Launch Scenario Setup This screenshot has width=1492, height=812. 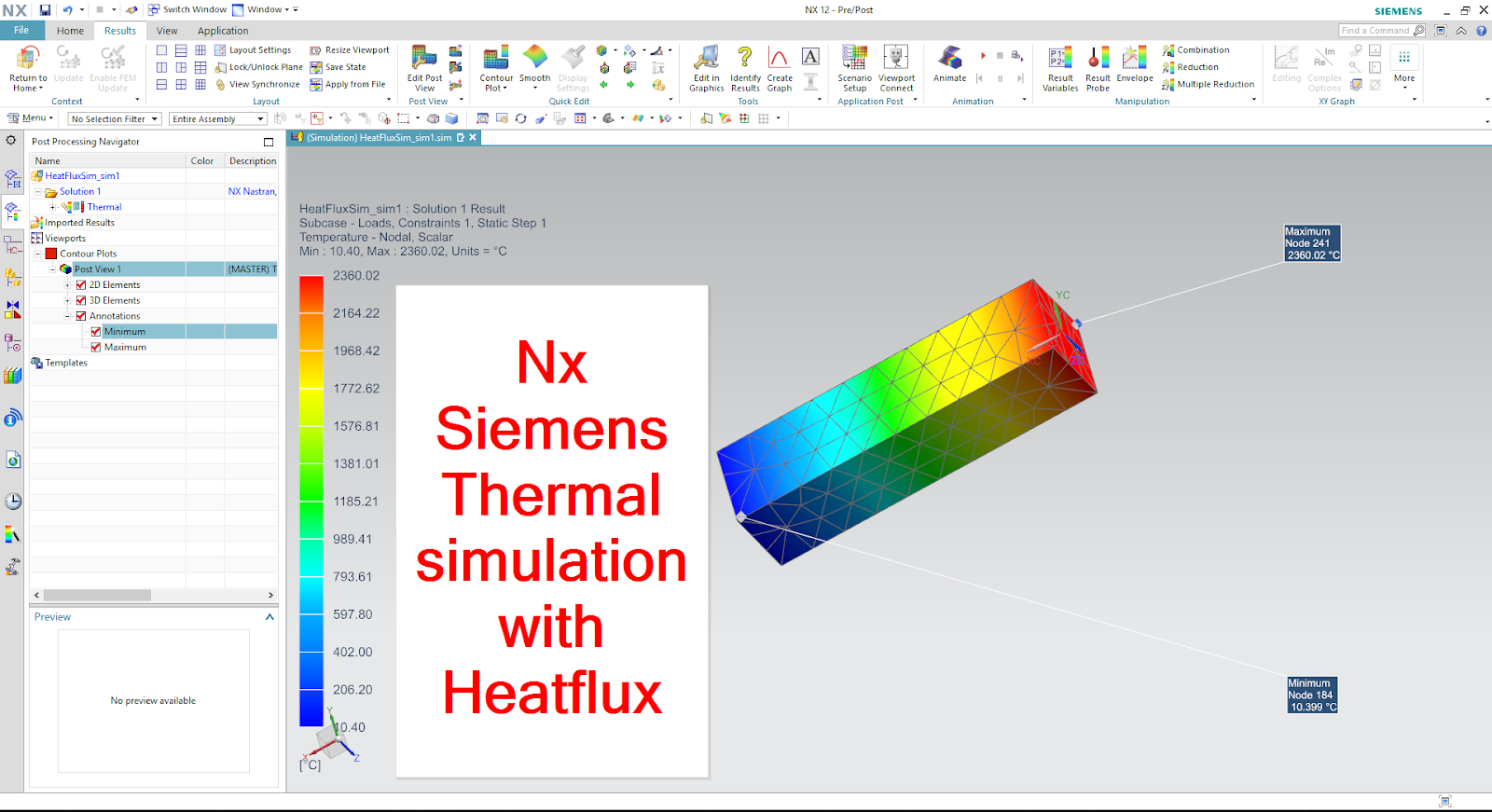click(854, 68)
